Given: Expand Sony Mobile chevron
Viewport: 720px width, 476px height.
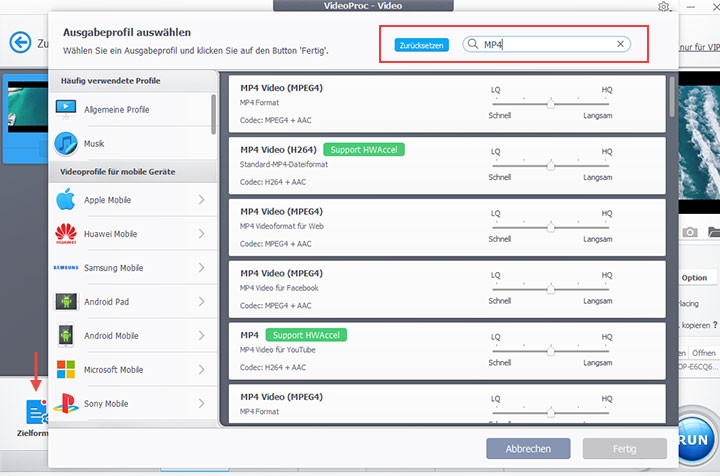Looking at the screenshot, I should [202, 403].
